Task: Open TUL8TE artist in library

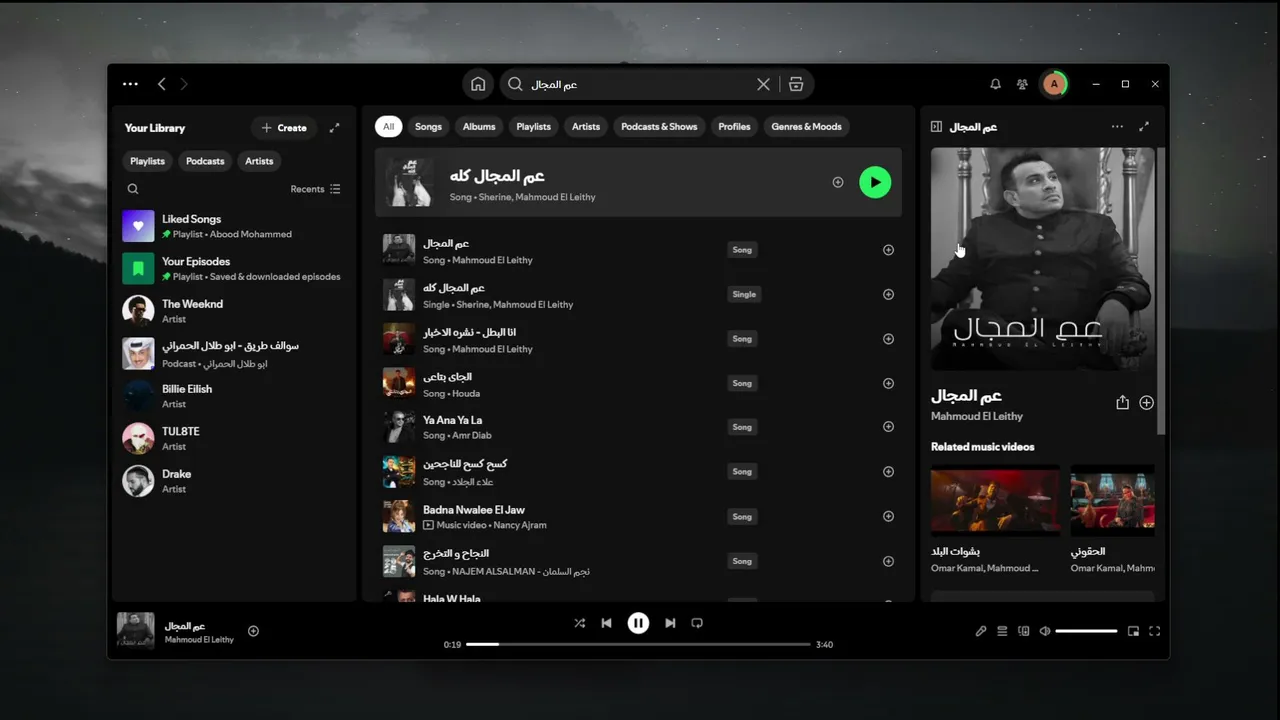Action: coord(234,438)
